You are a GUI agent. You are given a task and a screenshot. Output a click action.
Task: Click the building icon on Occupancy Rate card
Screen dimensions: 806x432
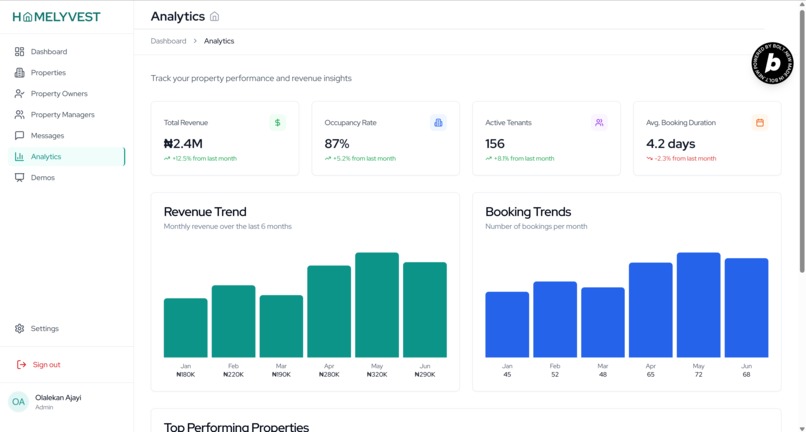pos(438,122)
